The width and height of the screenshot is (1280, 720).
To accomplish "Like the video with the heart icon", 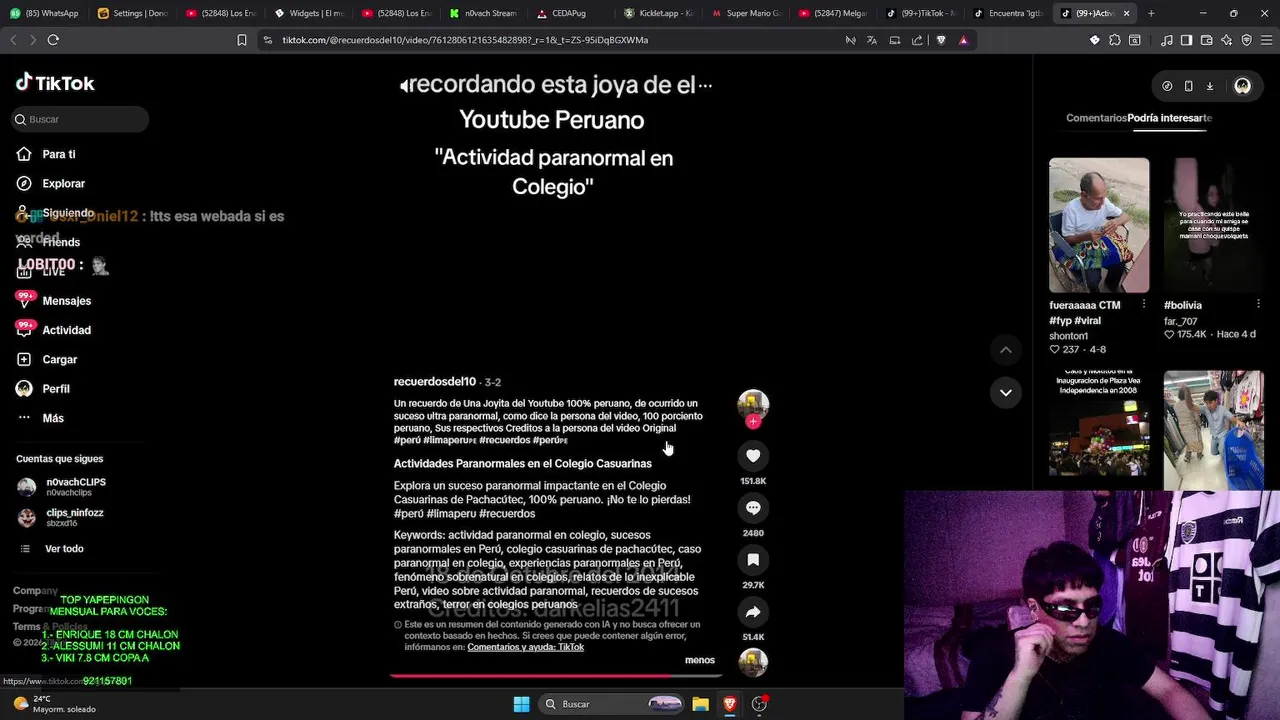I will (x=753, y=455).
